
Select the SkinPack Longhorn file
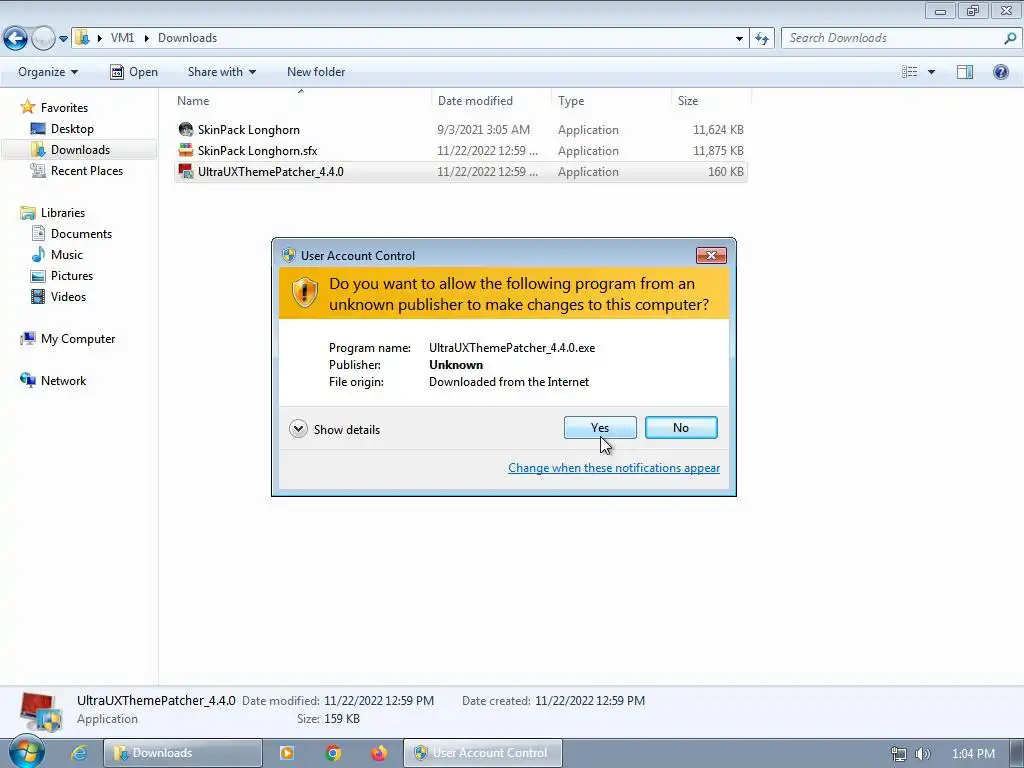460,130
